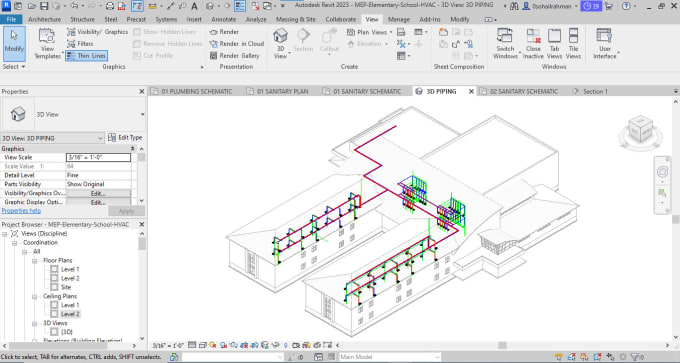Open the Main Model design options dropdown
This screenshot has width=680, height=363.
(389, 357)
